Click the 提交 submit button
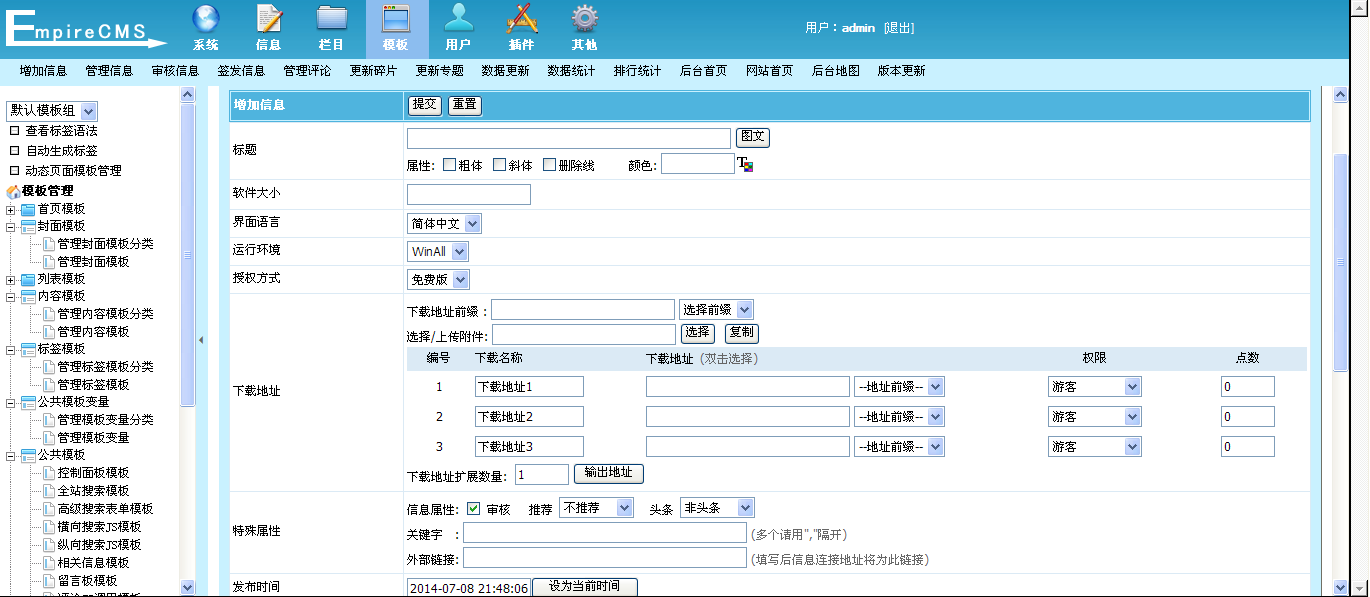Viewport: 1370px width, 597px height. click(425, 105)
